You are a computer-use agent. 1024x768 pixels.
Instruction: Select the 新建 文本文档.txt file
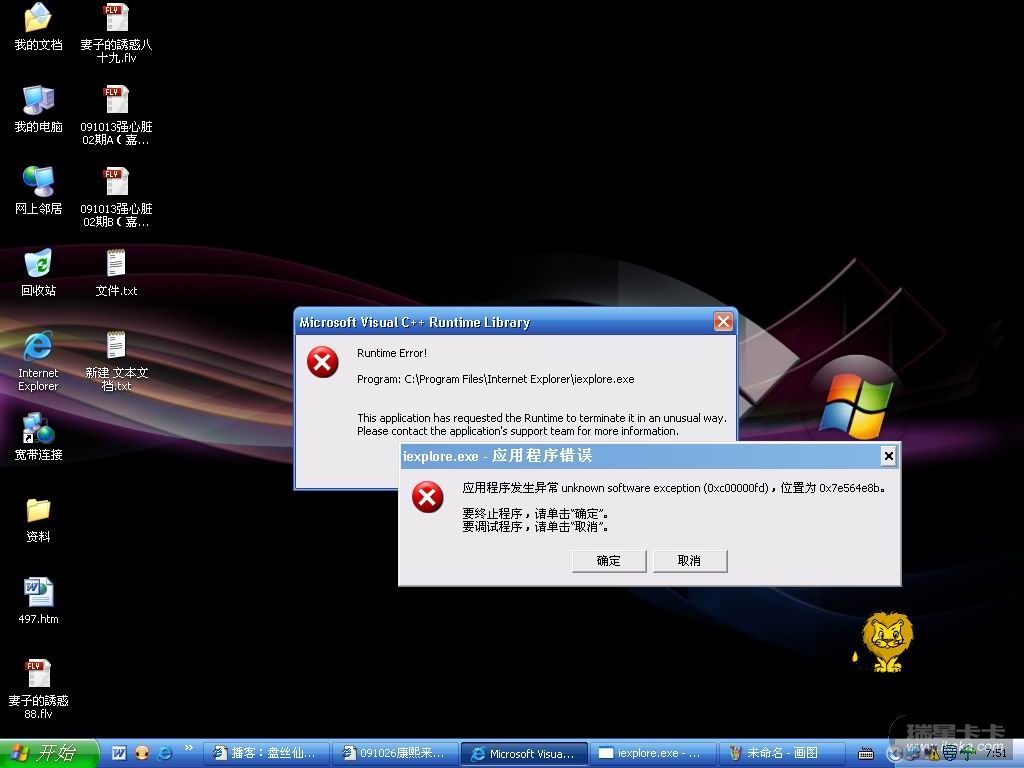point(116,361)
